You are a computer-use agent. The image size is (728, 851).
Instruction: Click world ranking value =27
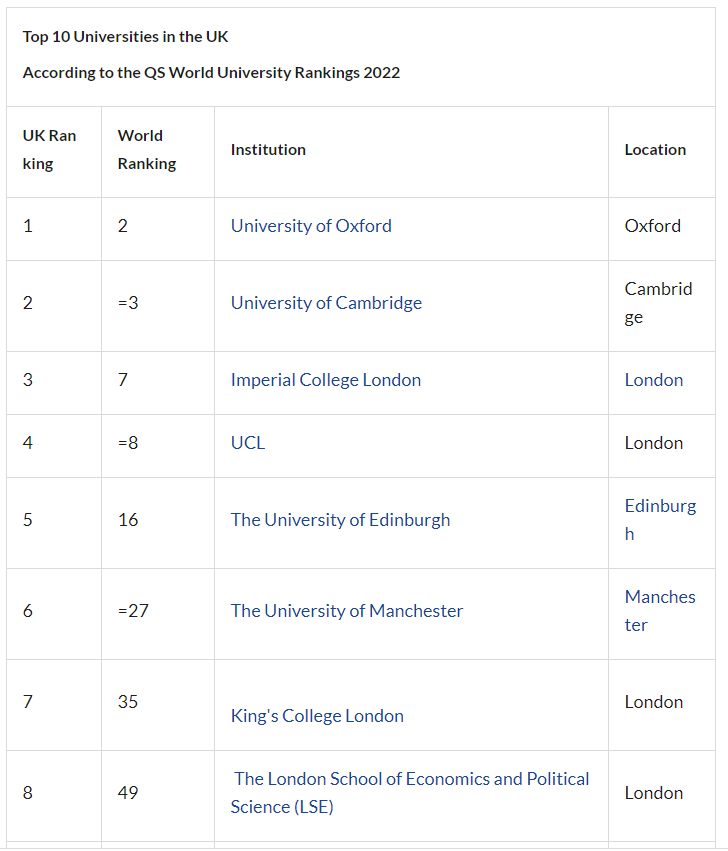(x=133, y=611)
